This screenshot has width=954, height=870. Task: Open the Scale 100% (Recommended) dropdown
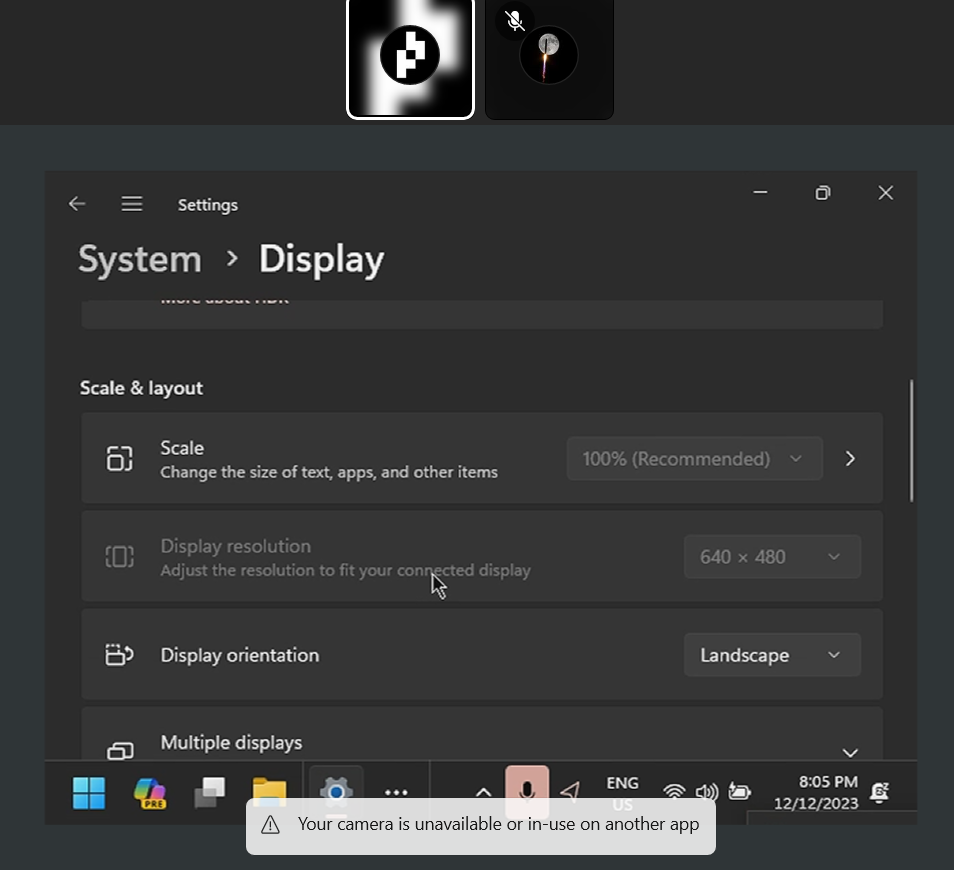click(x=694, y=459)
